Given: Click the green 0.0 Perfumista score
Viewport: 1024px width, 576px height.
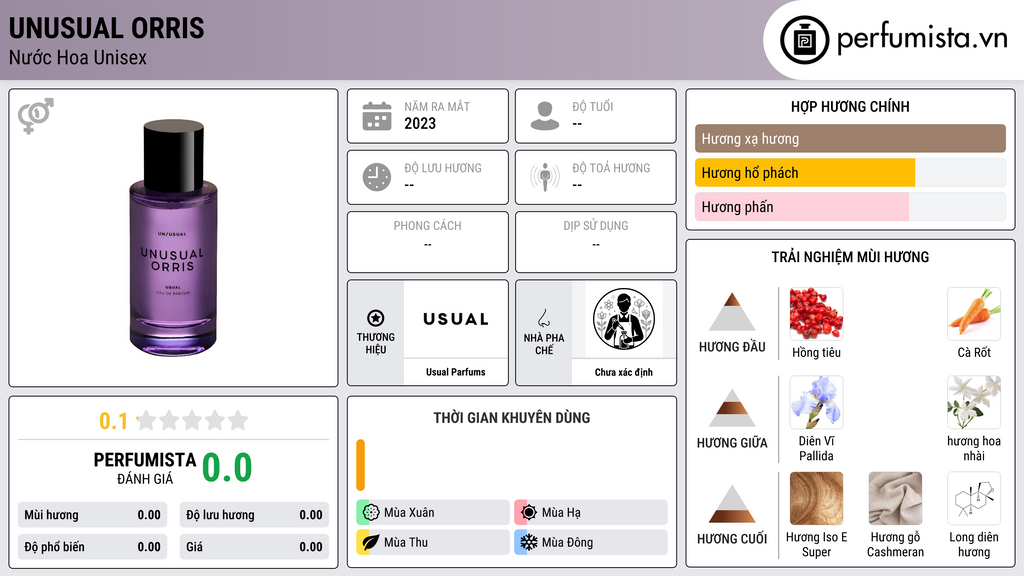Looking at the screenshot, I should (227, 467).
